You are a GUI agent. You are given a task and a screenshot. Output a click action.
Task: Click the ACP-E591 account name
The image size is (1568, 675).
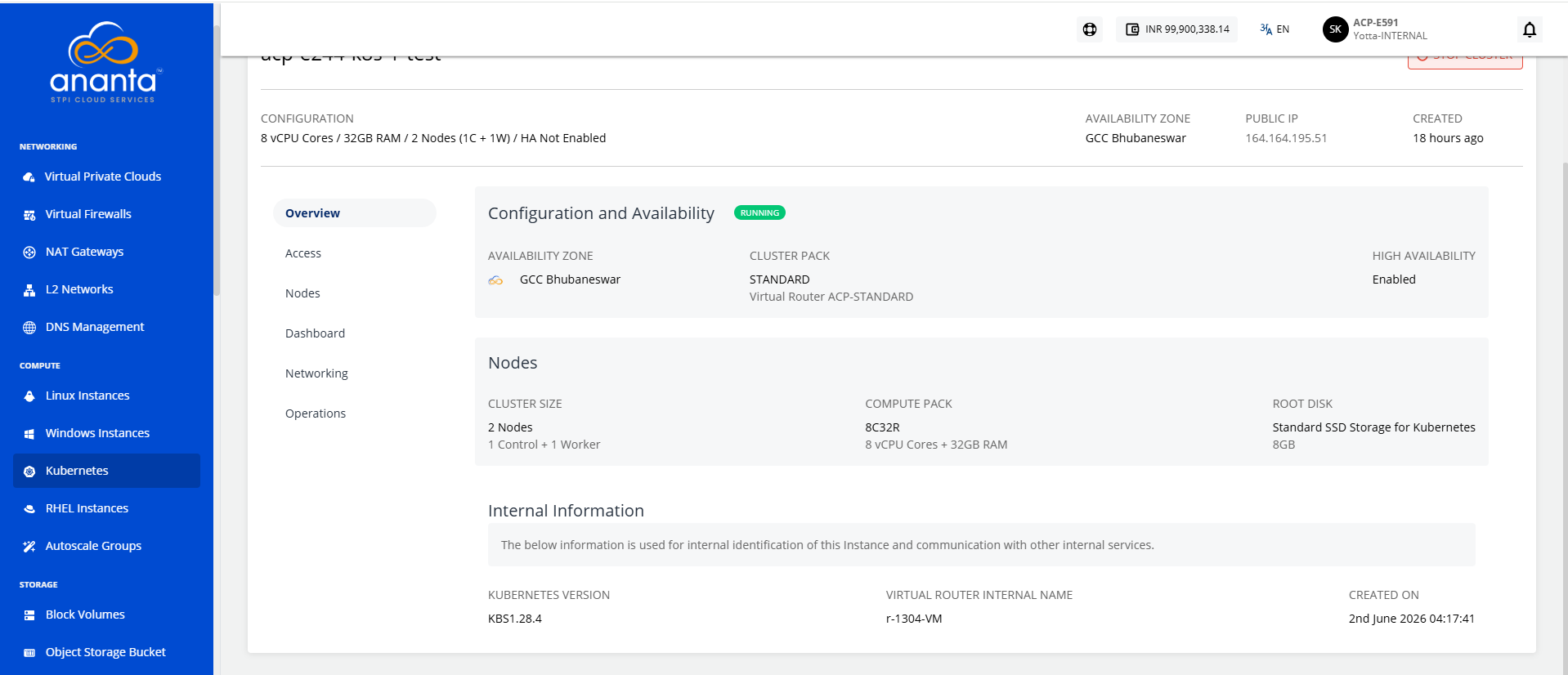[1376, 23]
